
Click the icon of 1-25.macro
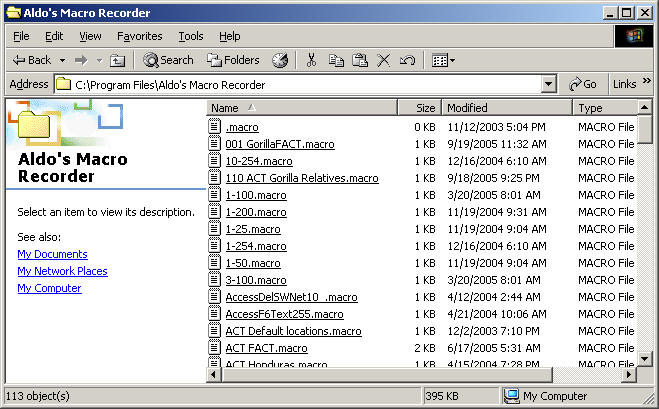pos(214,229)
